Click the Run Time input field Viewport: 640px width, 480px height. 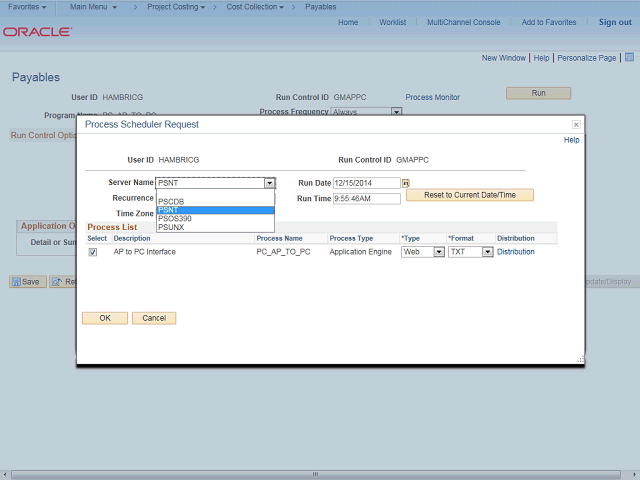tap(366, 199)
